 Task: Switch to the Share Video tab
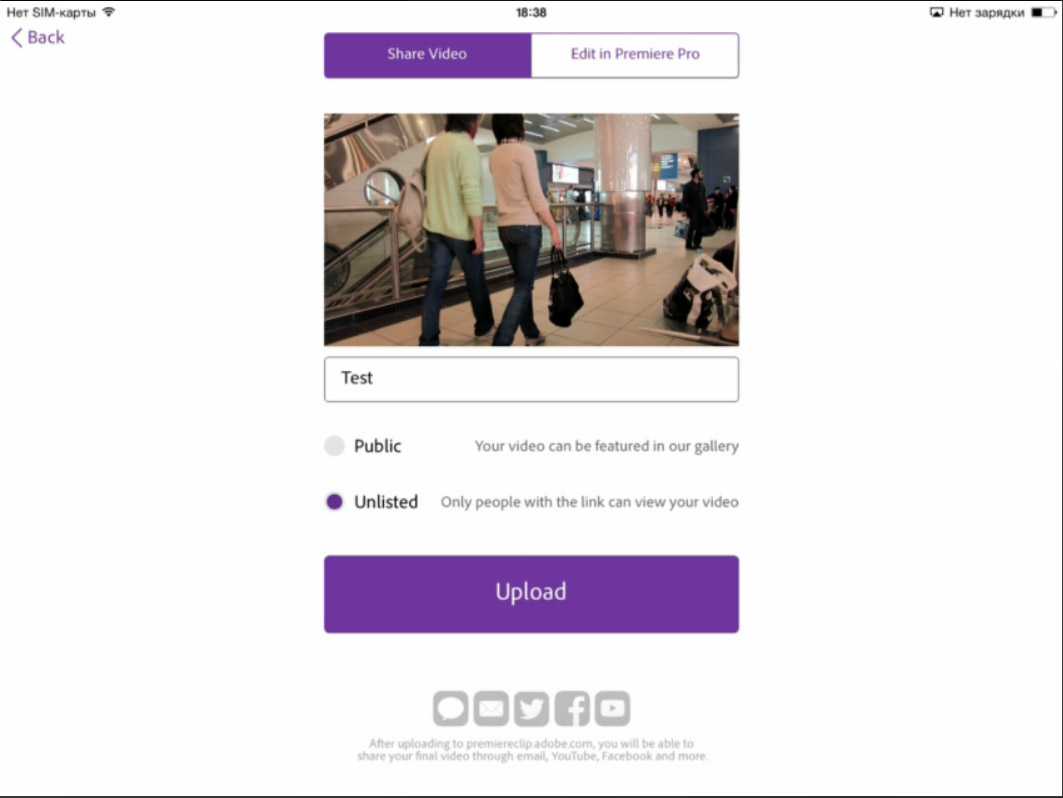coord(428,55)
